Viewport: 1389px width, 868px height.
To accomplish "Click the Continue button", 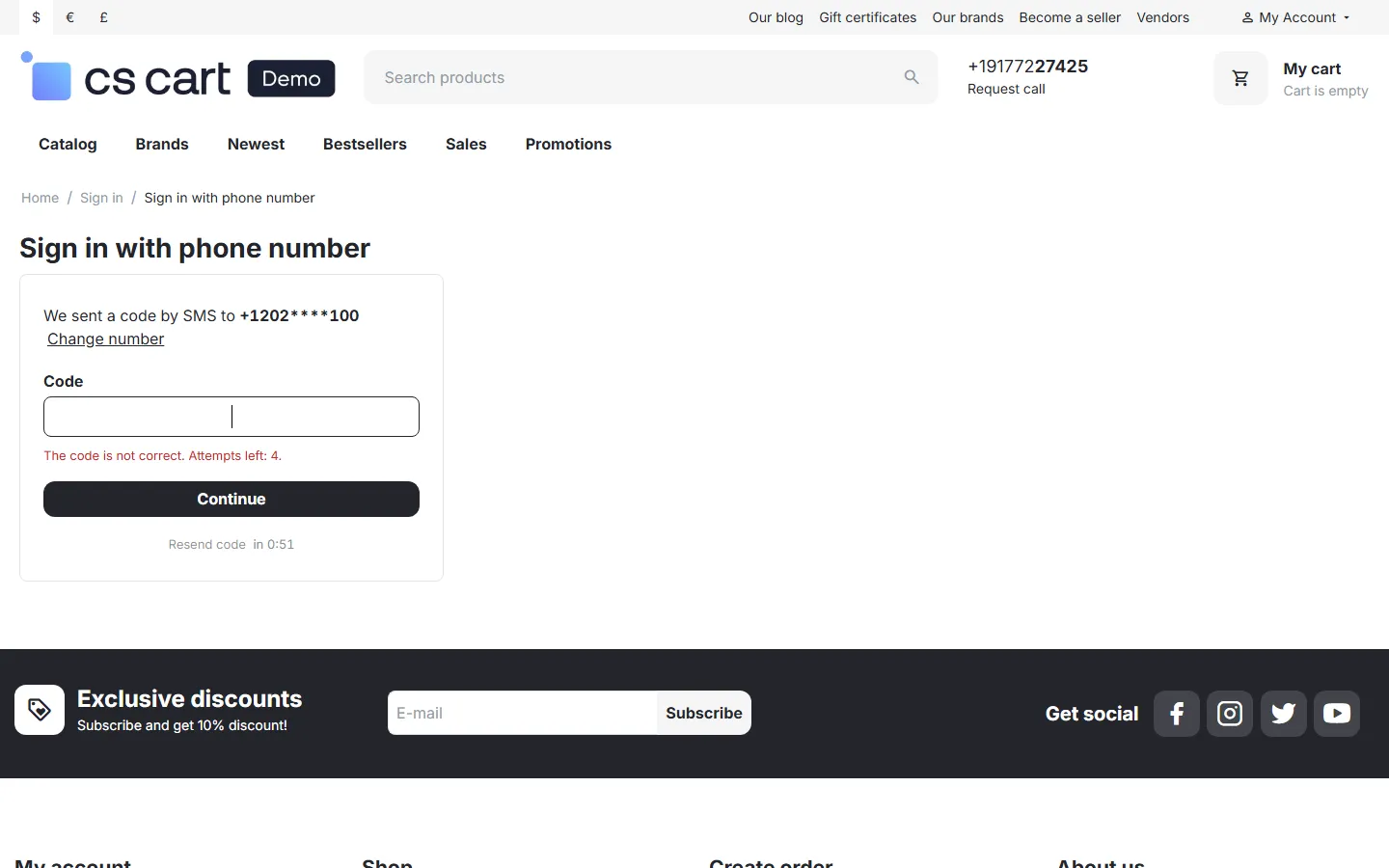I will 231,499.
